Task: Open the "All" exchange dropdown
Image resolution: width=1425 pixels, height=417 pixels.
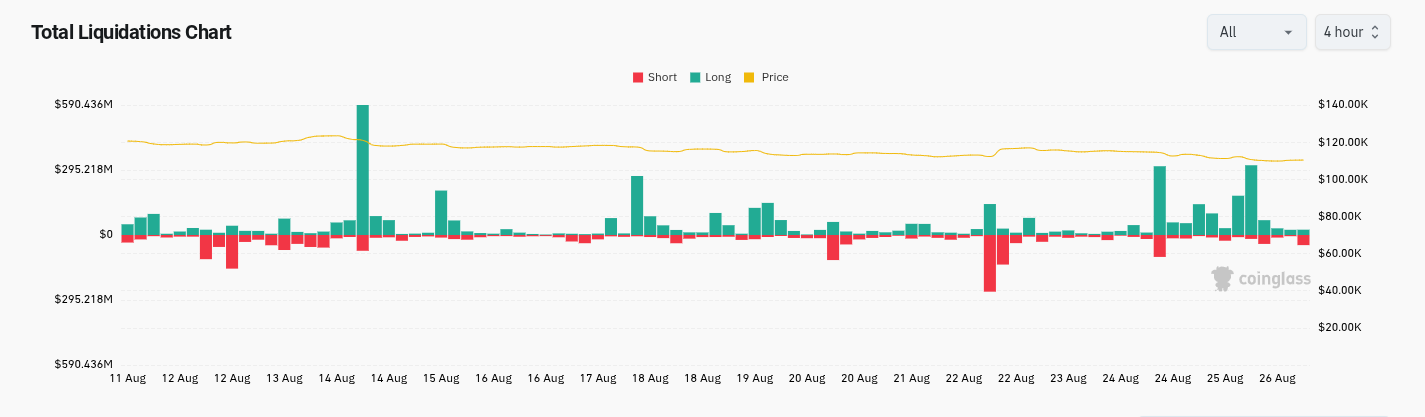Action: (x=1255, y=32)
